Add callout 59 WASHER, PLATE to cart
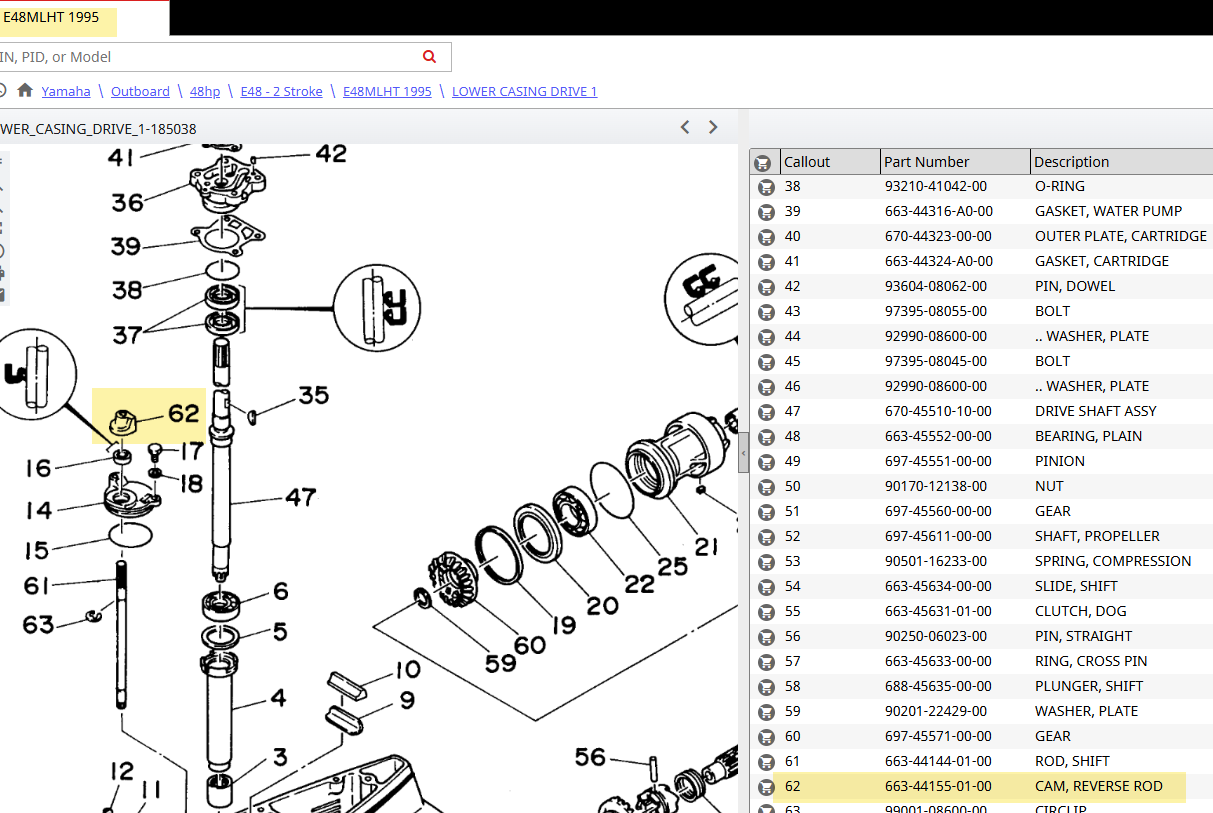Image resolution: width=1213 pixels, height=813 pixels. tap(766, 712)
